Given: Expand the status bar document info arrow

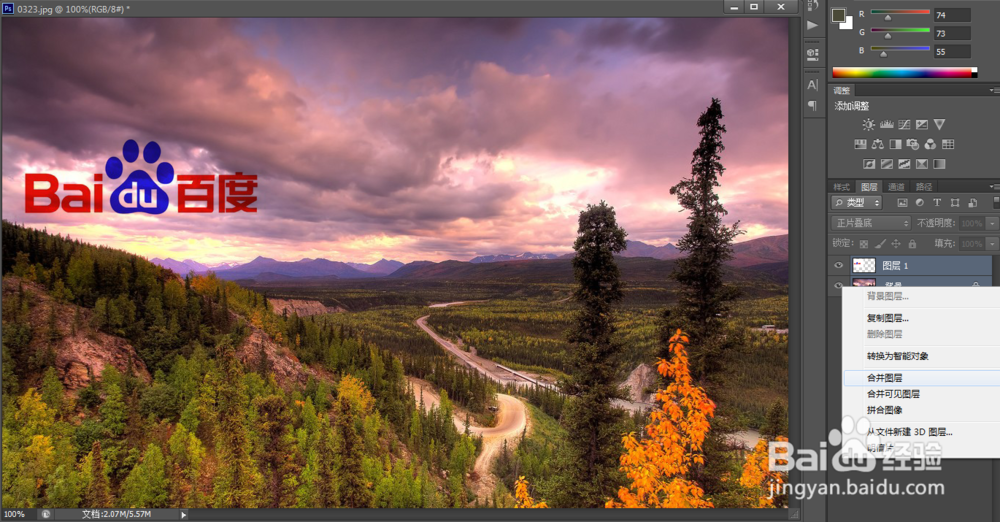Looking at the screenshot, I should click(184, 514).
